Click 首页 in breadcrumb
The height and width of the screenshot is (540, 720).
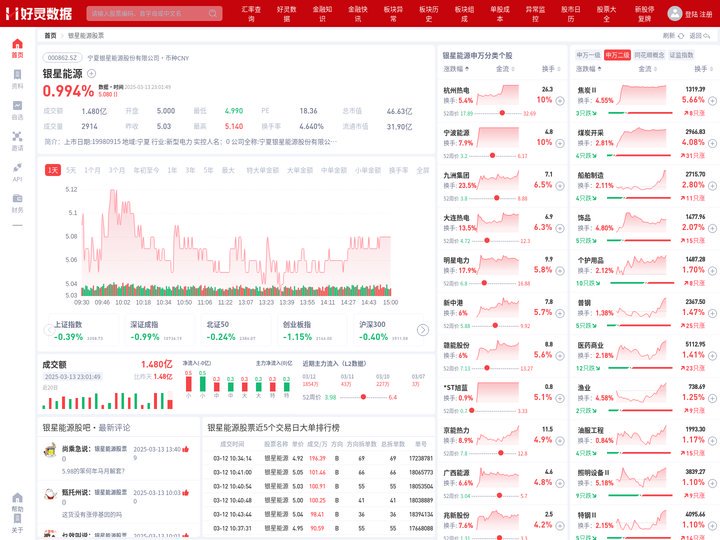(x=50, y=35)
